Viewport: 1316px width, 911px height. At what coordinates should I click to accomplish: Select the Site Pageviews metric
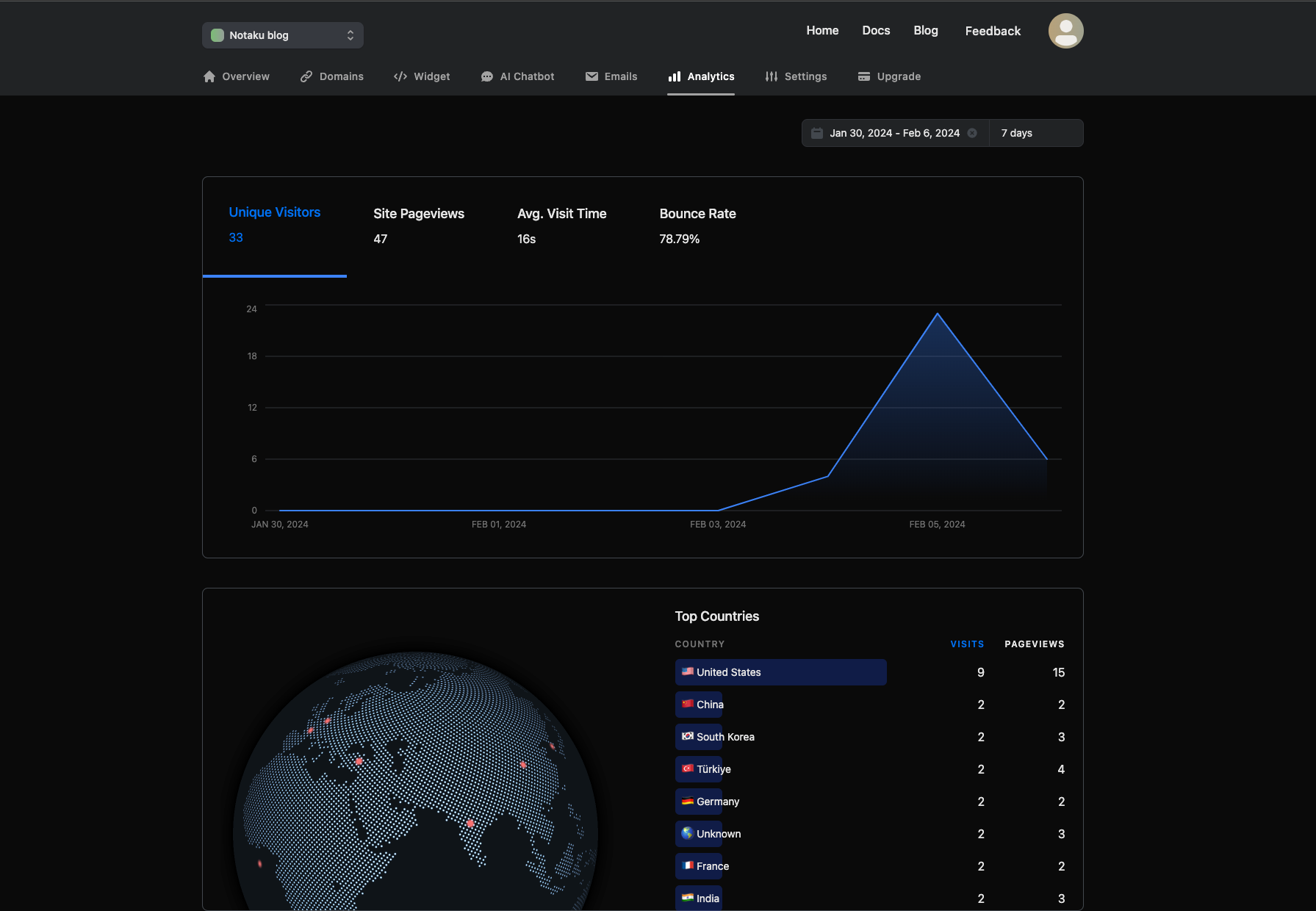pyautogui.click(x=419, y=226)
